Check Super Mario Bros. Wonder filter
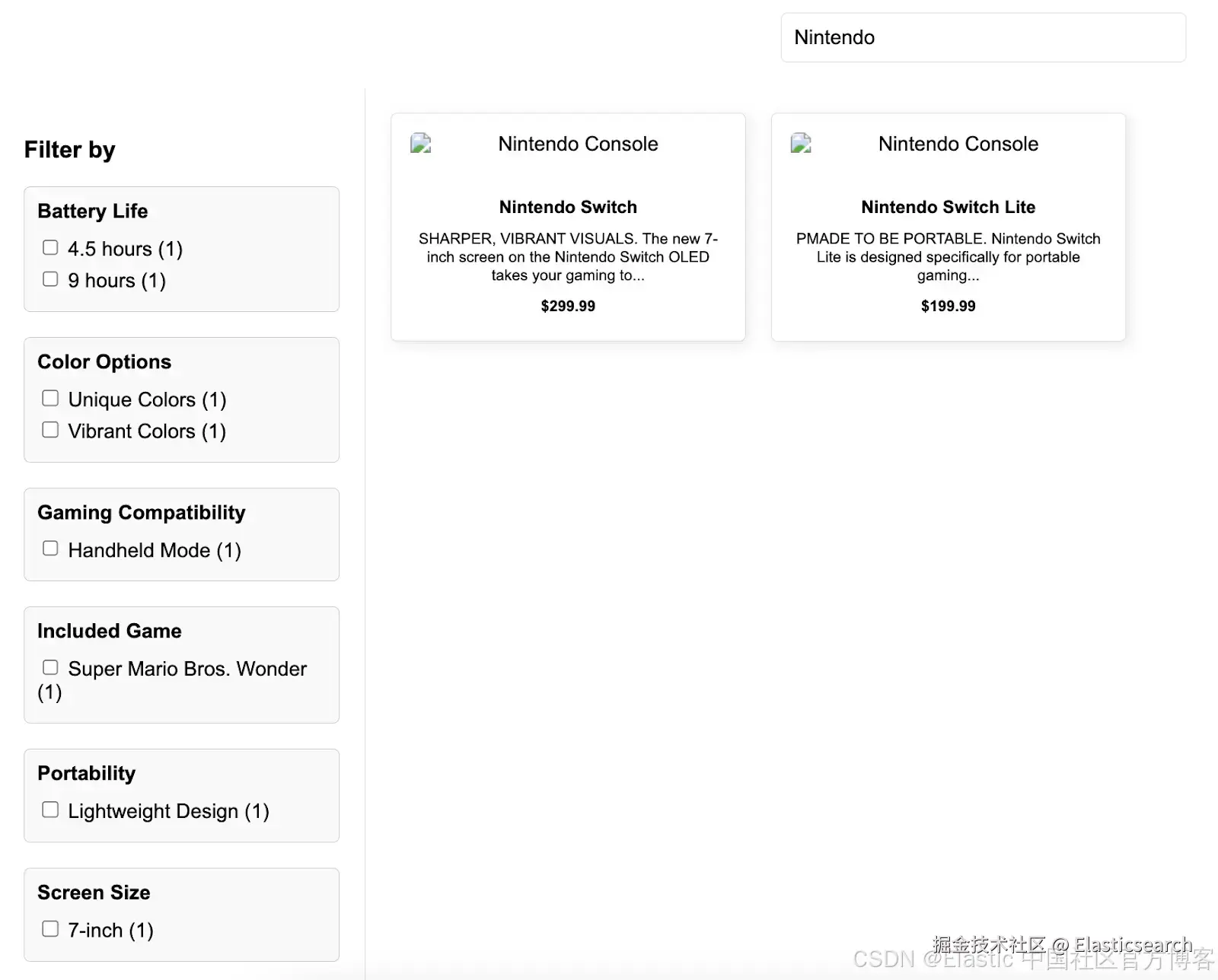This screenshot has height=980, width=1218. coord(50,667)
